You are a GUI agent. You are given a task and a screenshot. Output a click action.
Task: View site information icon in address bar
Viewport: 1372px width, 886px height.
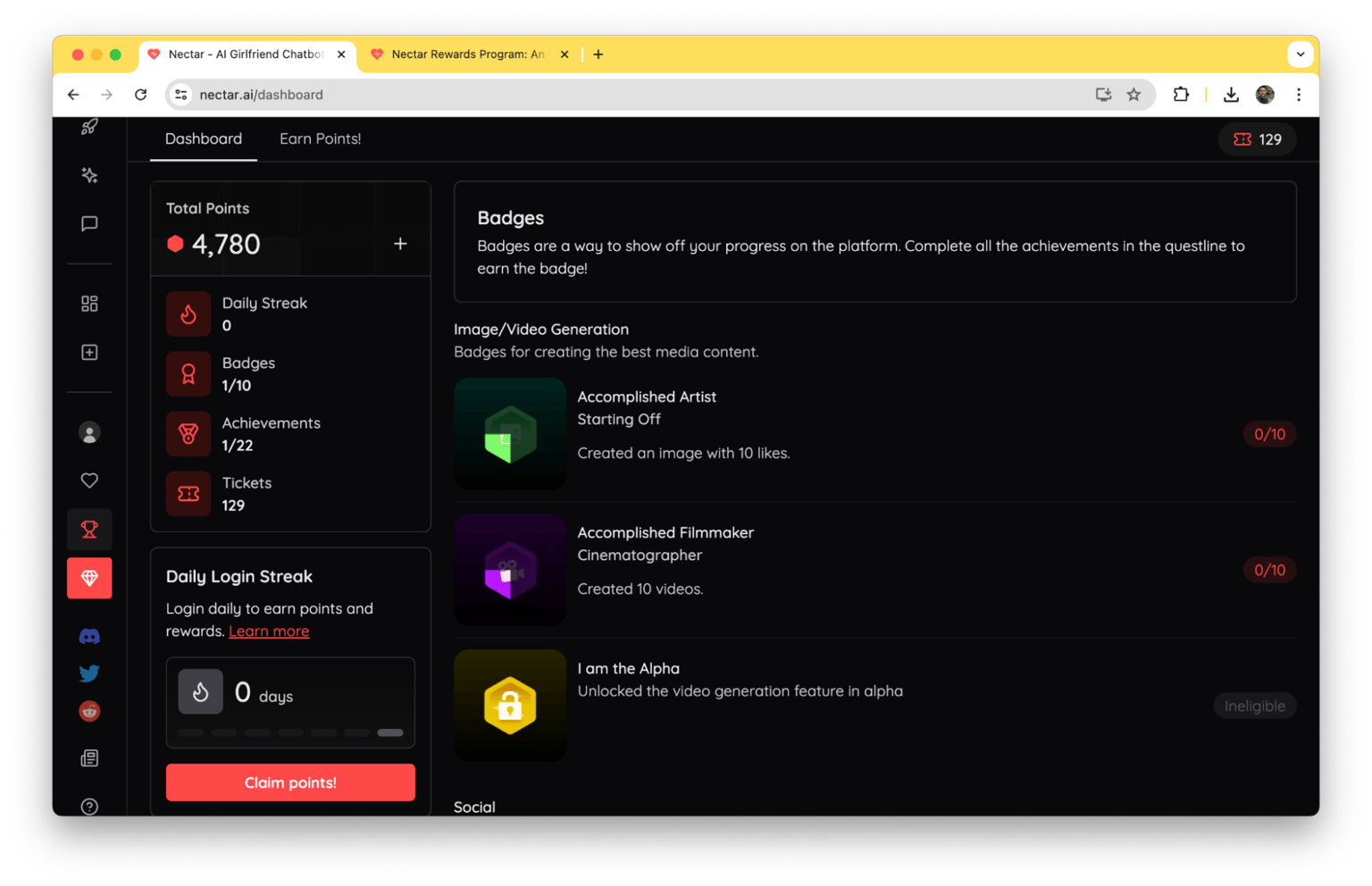coord(181,95)
